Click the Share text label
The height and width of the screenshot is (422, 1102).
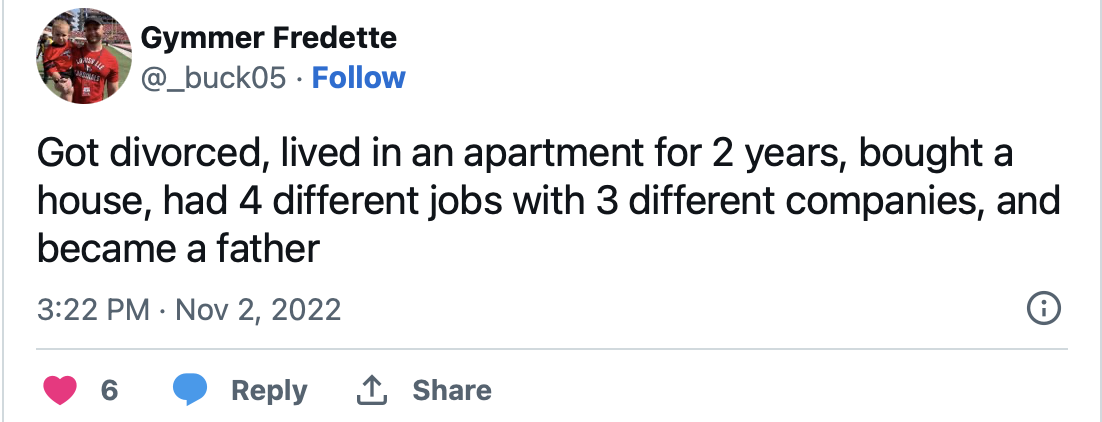[452, 390]
